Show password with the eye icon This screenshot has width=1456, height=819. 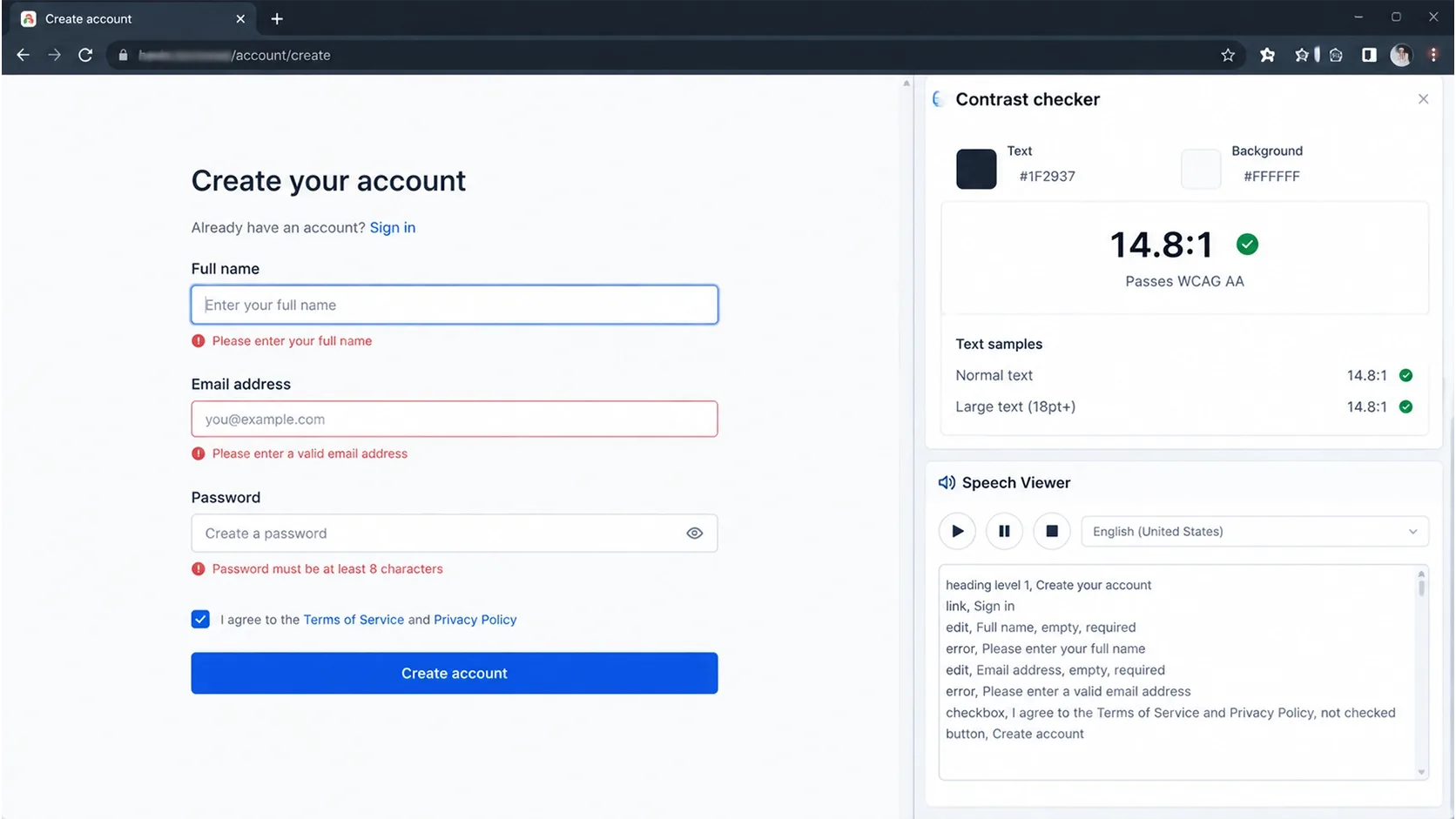[694, 534]
